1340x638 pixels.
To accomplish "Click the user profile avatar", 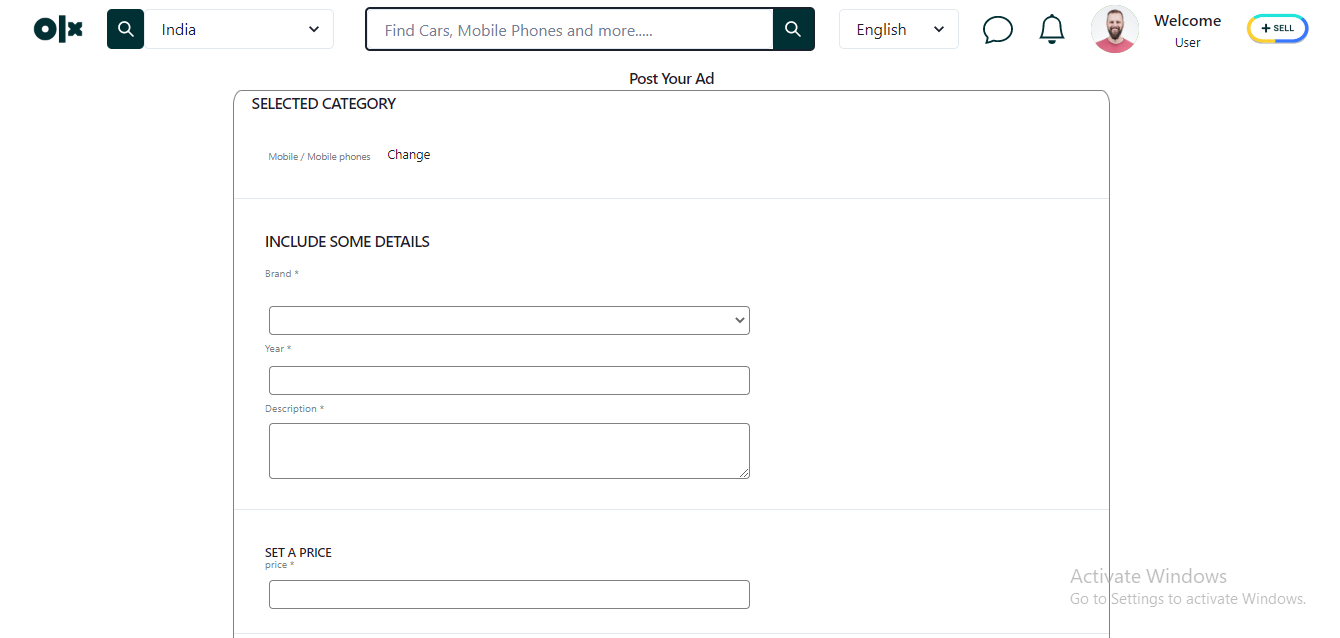I will point(1114,29).
